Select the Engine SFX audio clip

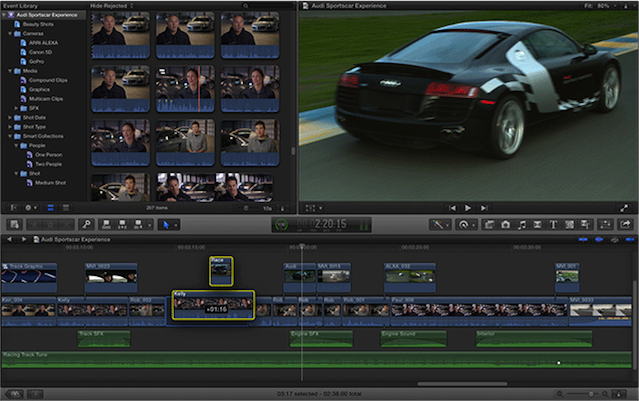pos(321,339)
